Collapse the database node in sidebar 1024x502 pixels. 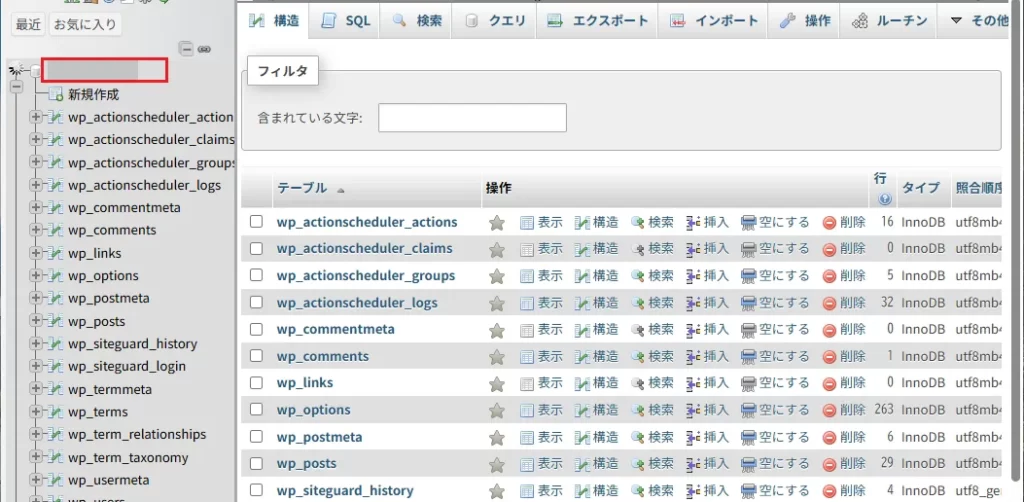(16, 86)
